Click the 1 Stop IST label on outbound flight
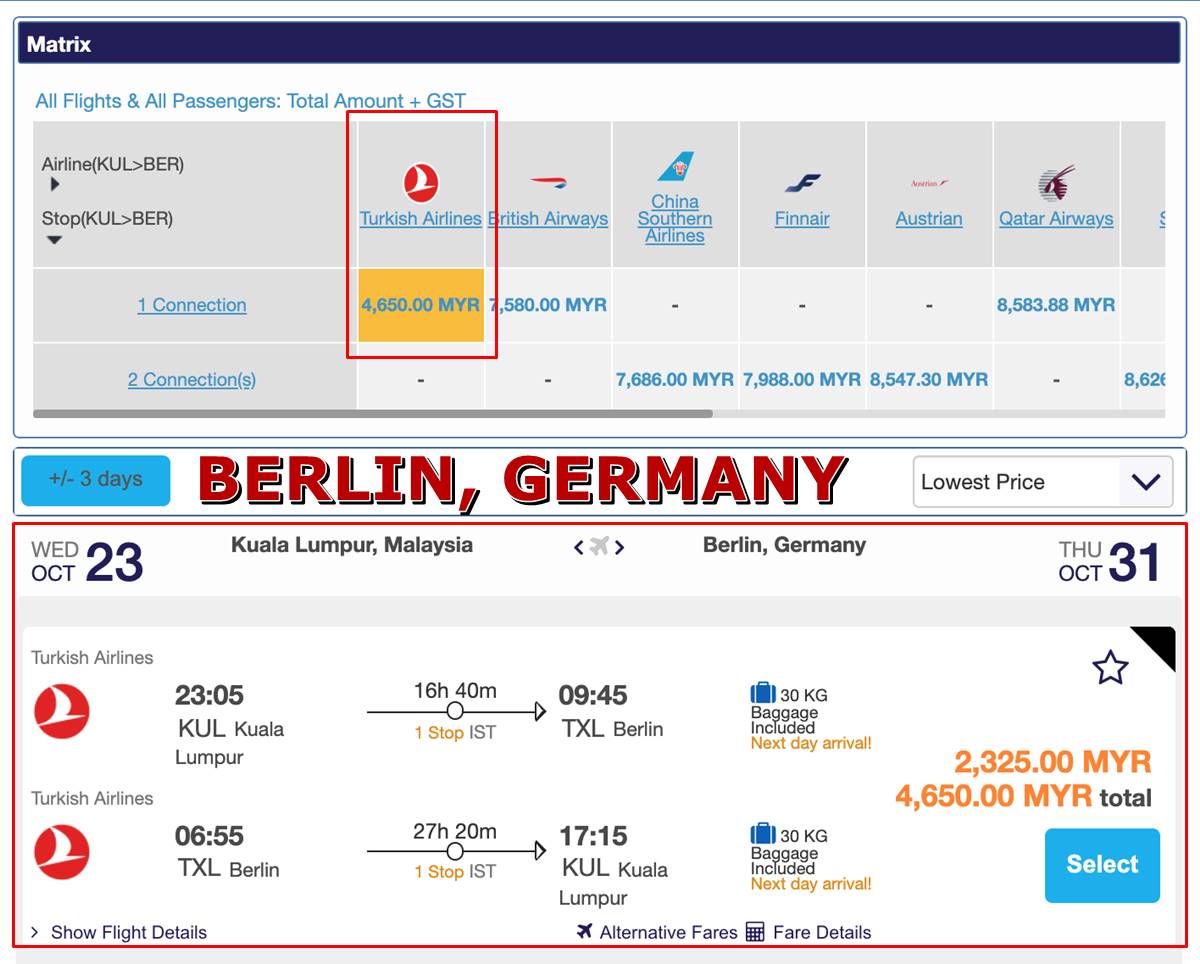1200x964 pixels. [x=455, y=733]
